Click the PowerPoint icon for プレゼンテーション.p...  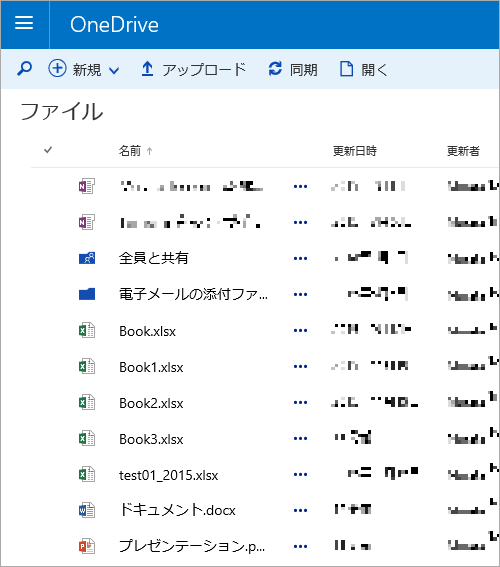[87, 546]
